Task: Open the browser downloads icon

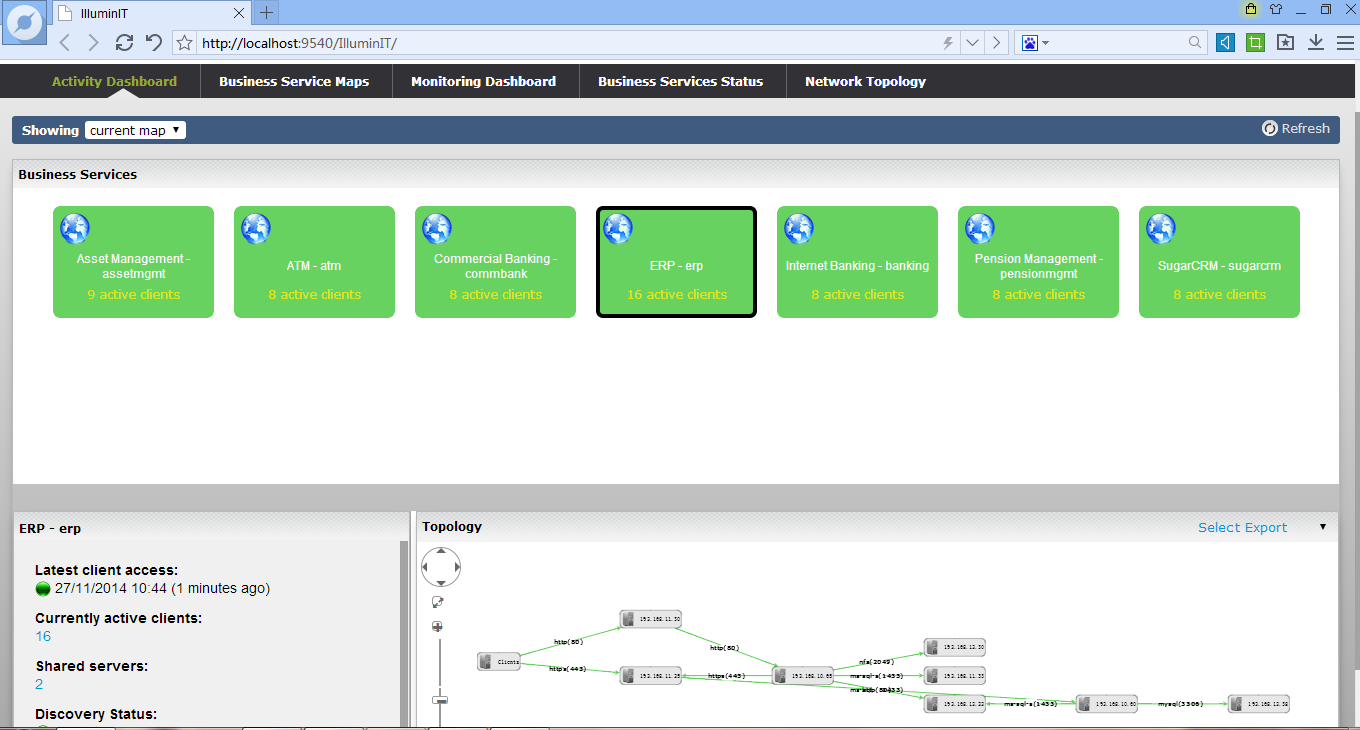Action: tap(1316, 42)
